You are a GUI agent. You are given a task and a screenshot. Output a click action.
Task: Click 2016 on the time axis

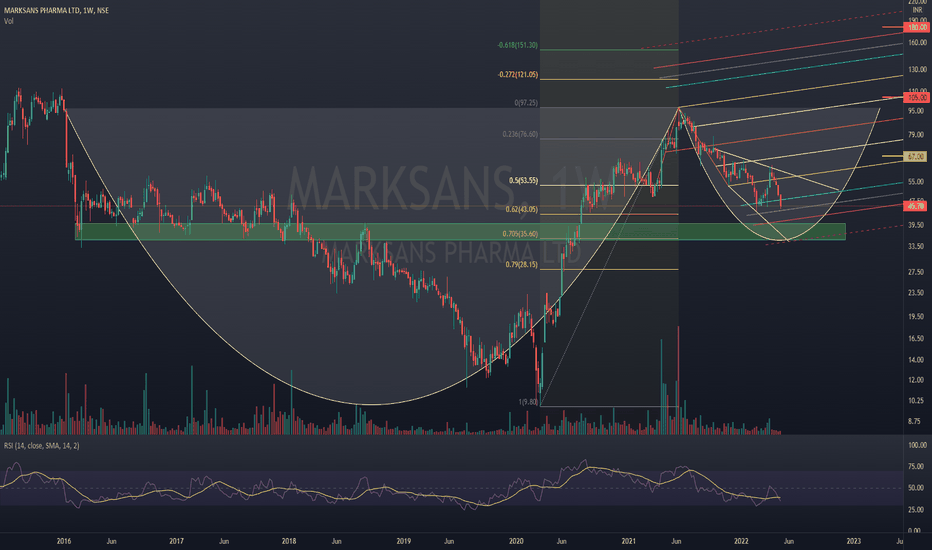click(x=64, y=541)
